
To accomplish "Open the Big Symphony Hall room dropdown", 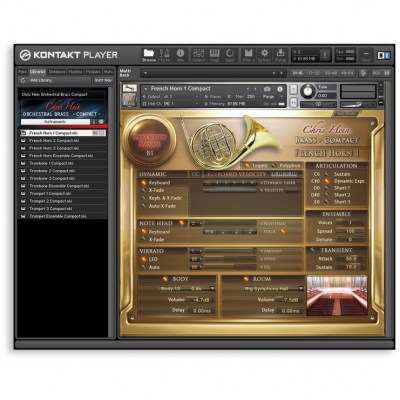I will [x=273, y=289].
